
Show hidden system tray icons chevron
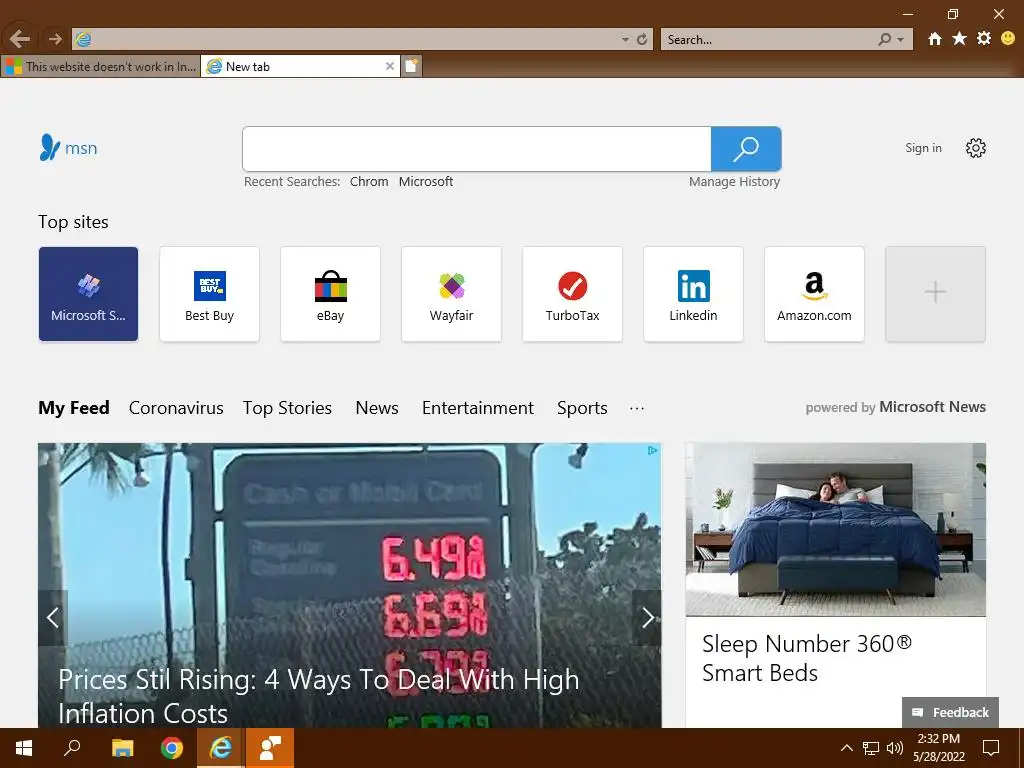point(846,748)
